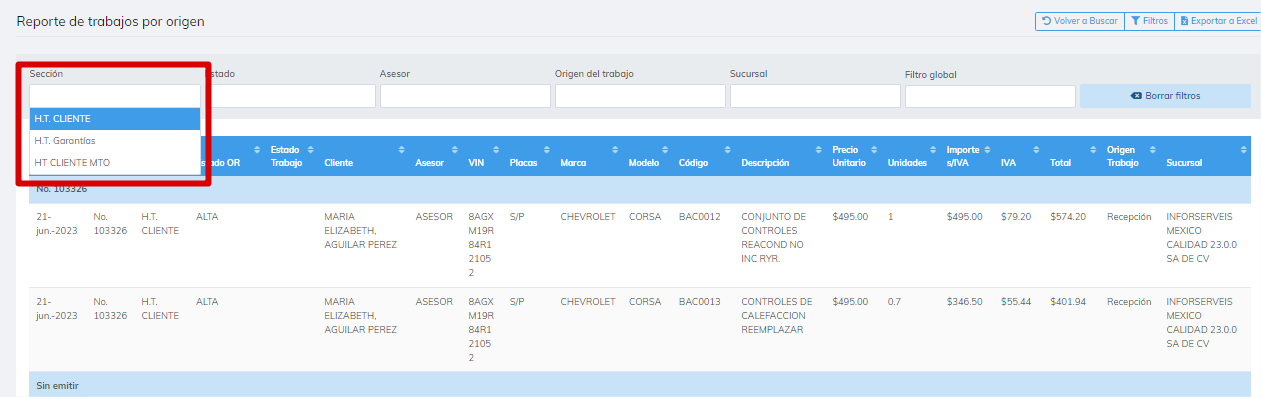Image resolution: width=1261 pixels, height=397 pixels.
Task: Select H.T. CLIENTE from the Sección list
Action: [115, 118]
